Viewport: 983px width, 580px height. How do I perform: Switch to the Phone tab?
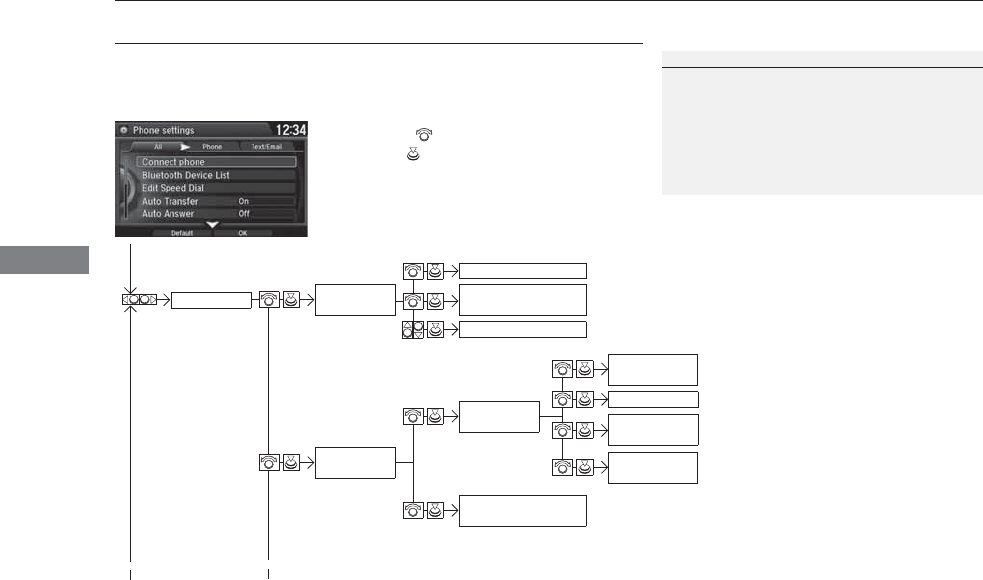tap(212, 147)
